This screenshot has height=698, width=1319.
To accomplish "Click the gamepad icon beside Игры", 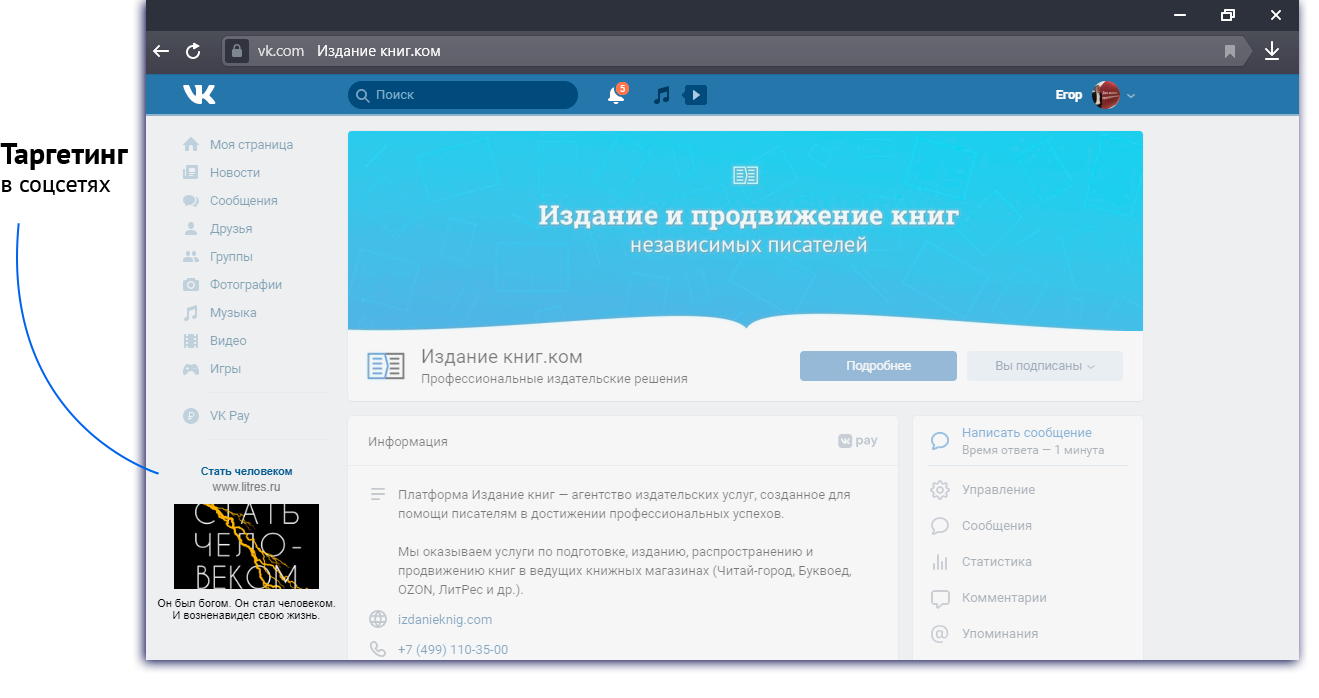I will click(191, 369).
